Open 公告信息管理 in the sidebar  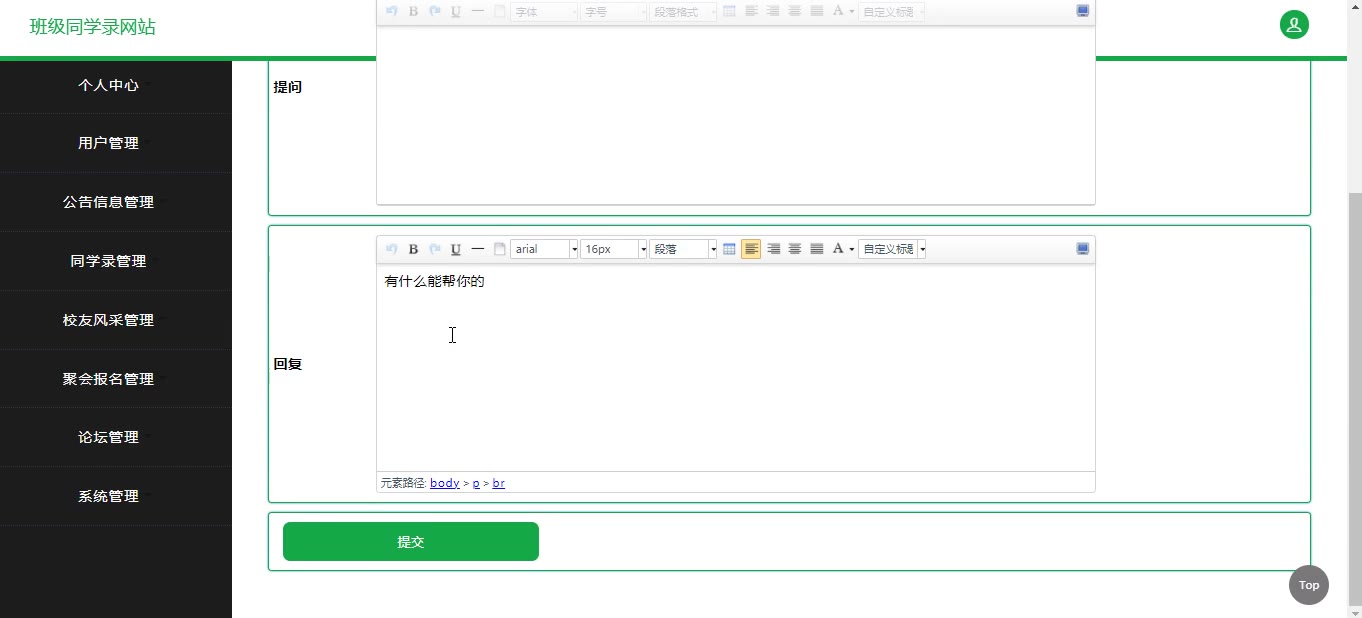click(x=108, y=202)
